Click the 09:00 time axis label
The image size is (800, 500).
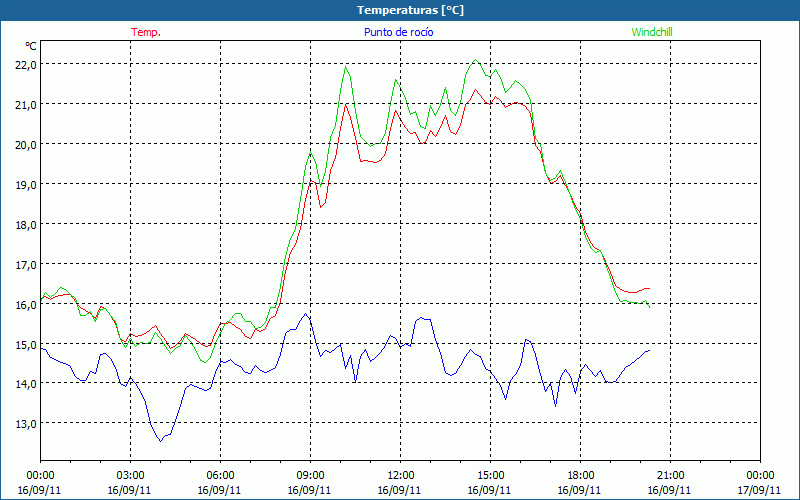310,476
